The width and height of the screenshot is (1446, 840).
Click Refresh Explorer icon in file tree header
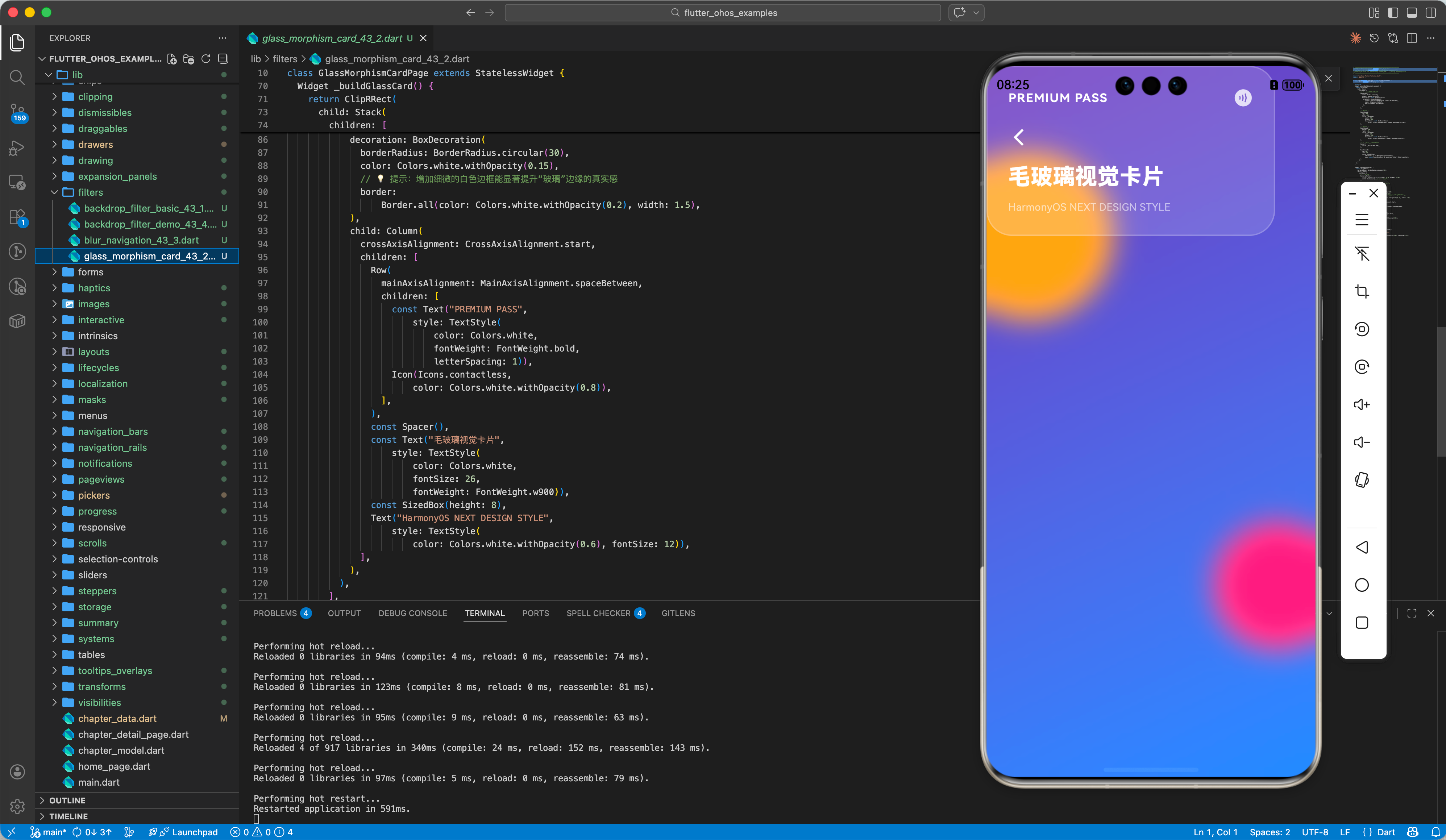[205, 59]
